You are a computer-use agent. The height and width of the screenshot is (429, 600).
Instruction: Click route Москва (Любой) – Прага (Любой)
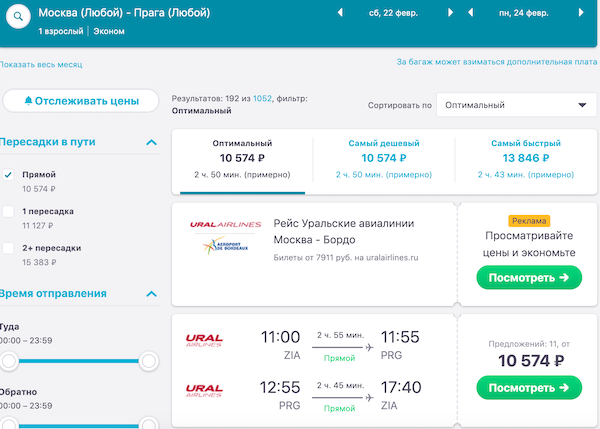[124, 13]
